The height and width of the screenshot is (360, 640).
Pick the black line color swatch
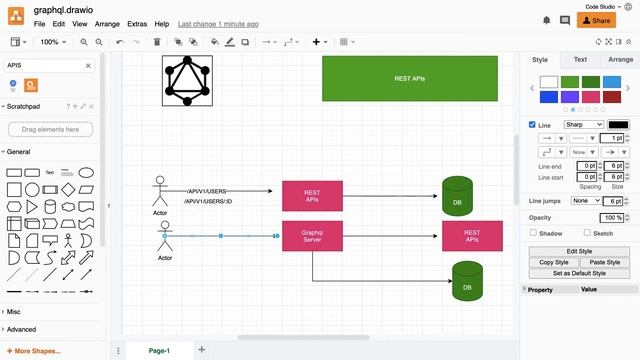tap(618, 125)
